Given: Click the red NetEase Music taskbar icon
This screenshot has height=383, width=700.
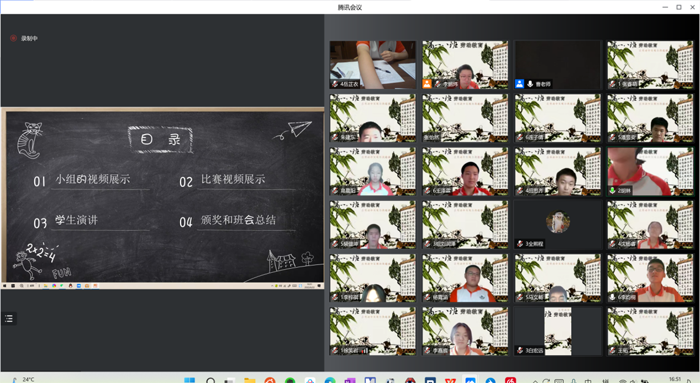Looking at the screenshot, I should coord(510,380).
